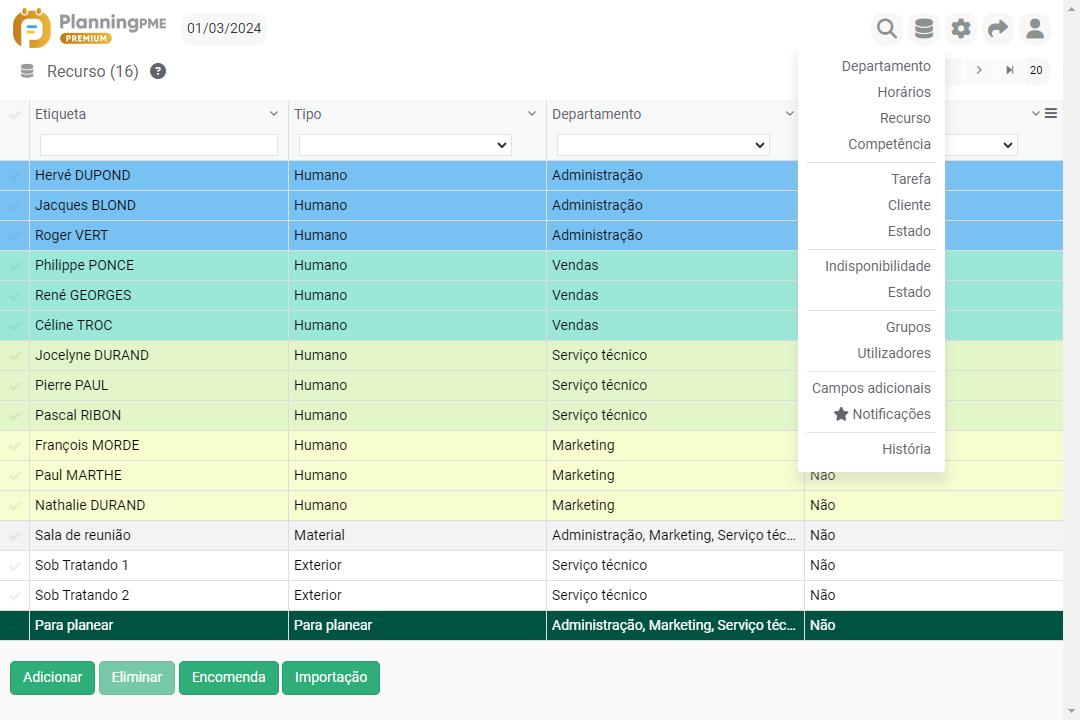Viewport: 1080px width, 720px height.
Task: Toggle select-all checkmark in header
Action: pos(14,114)
